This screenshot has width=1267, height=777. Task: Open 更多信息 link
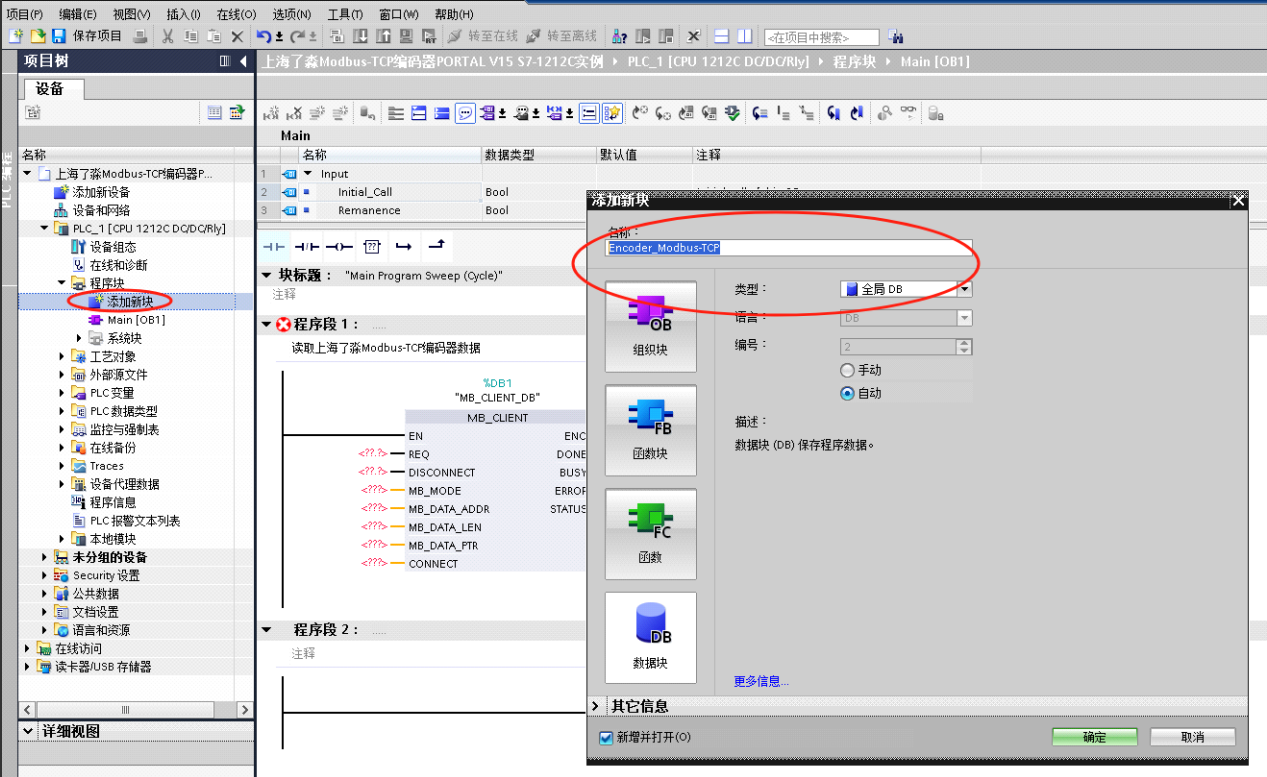click(x=762, y=681)
